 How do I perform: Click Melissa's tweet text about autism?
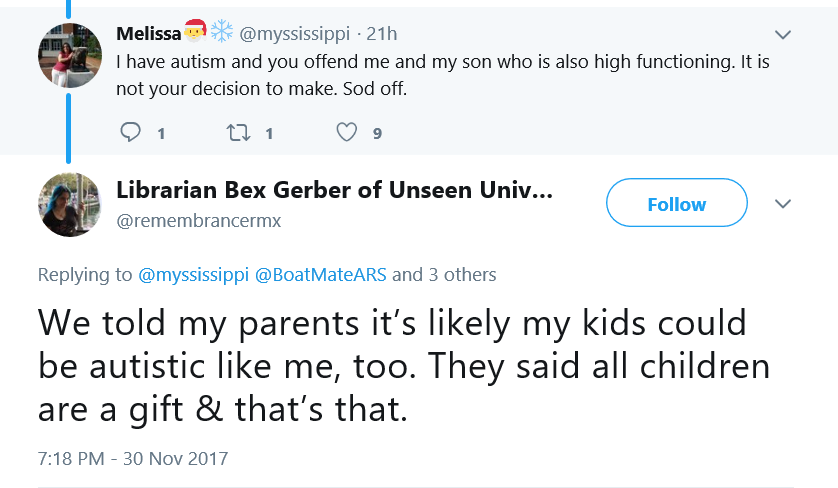click(443, 75)
